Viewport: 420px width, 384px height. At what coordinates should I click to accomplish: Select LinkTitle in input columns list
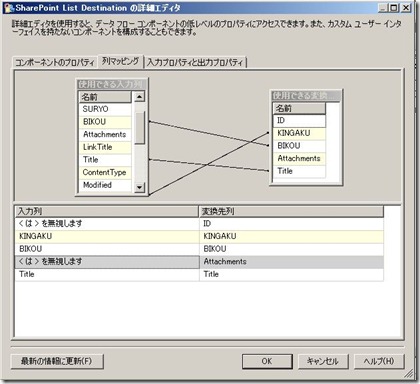105,147
